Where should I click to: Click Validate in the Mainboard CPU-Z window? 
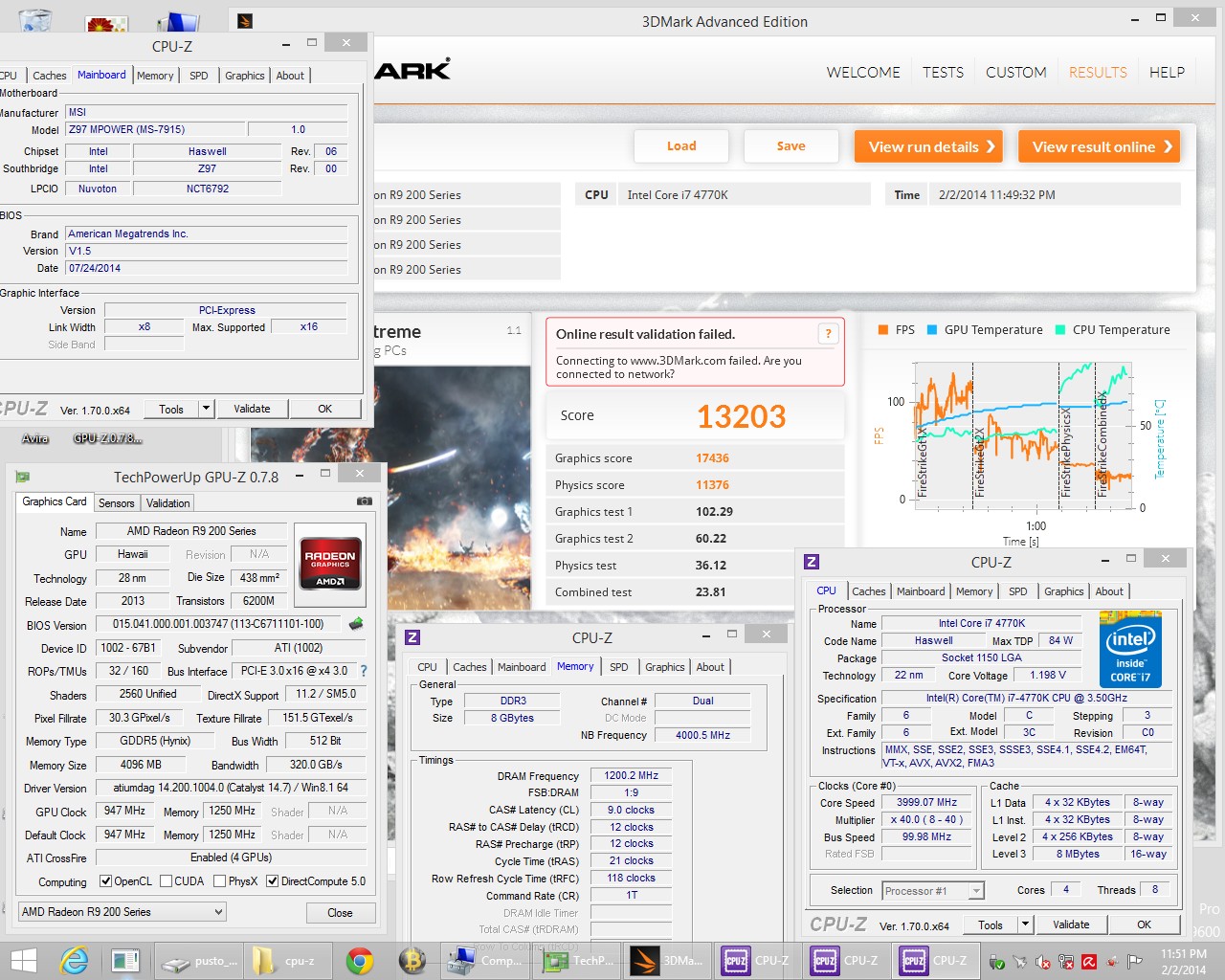pyautogui.click(x=252, y=409)
